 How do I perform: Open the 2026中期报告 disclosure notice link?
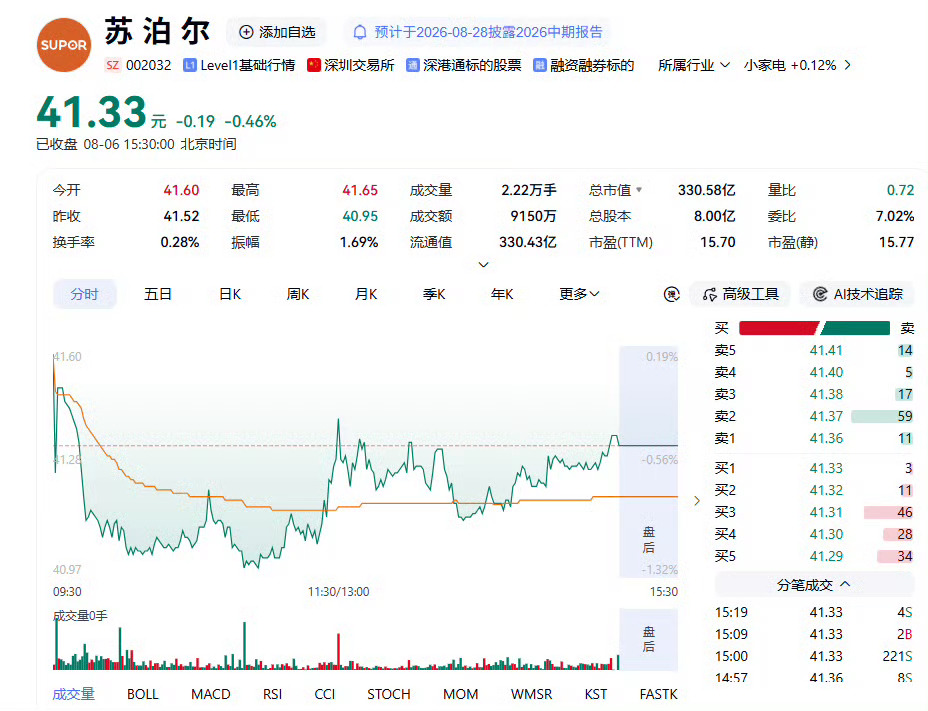[x=479, y=32]
